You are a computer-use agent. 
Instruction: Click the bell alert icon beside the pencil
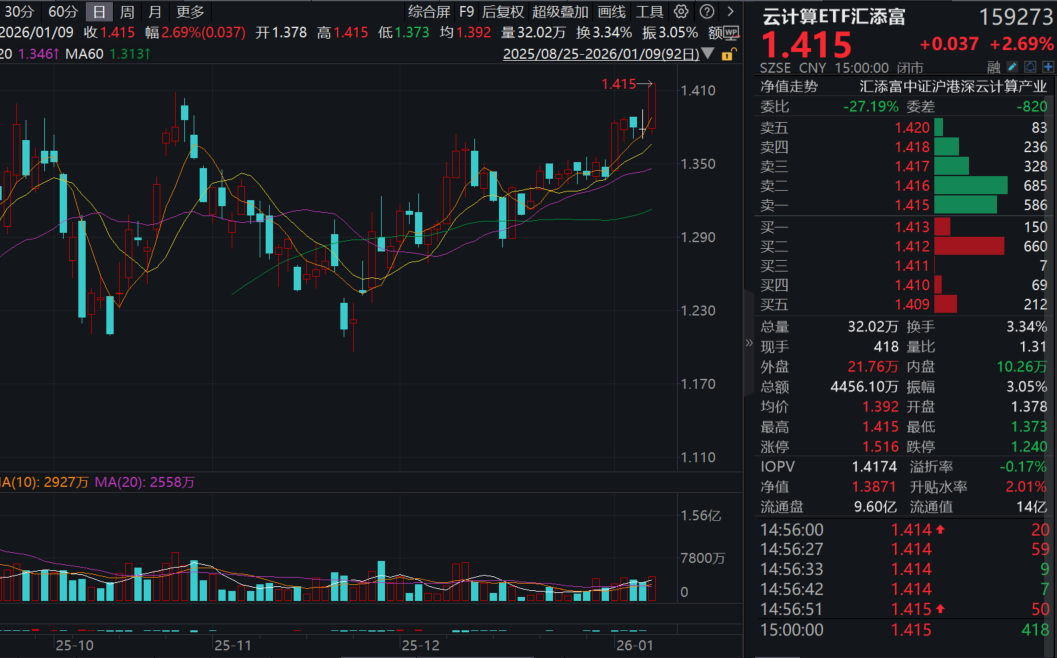point(1030,66)
